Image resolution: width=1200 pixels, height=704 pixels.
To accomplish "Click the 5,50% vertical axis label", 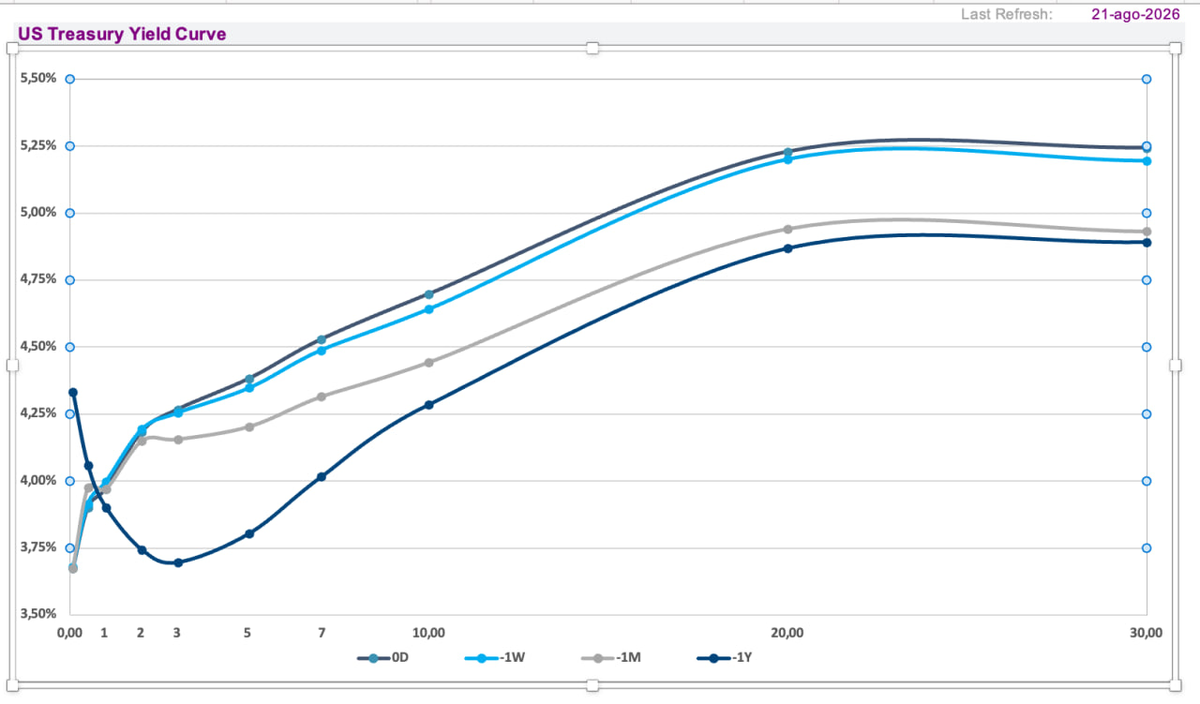I will point(37,77).
